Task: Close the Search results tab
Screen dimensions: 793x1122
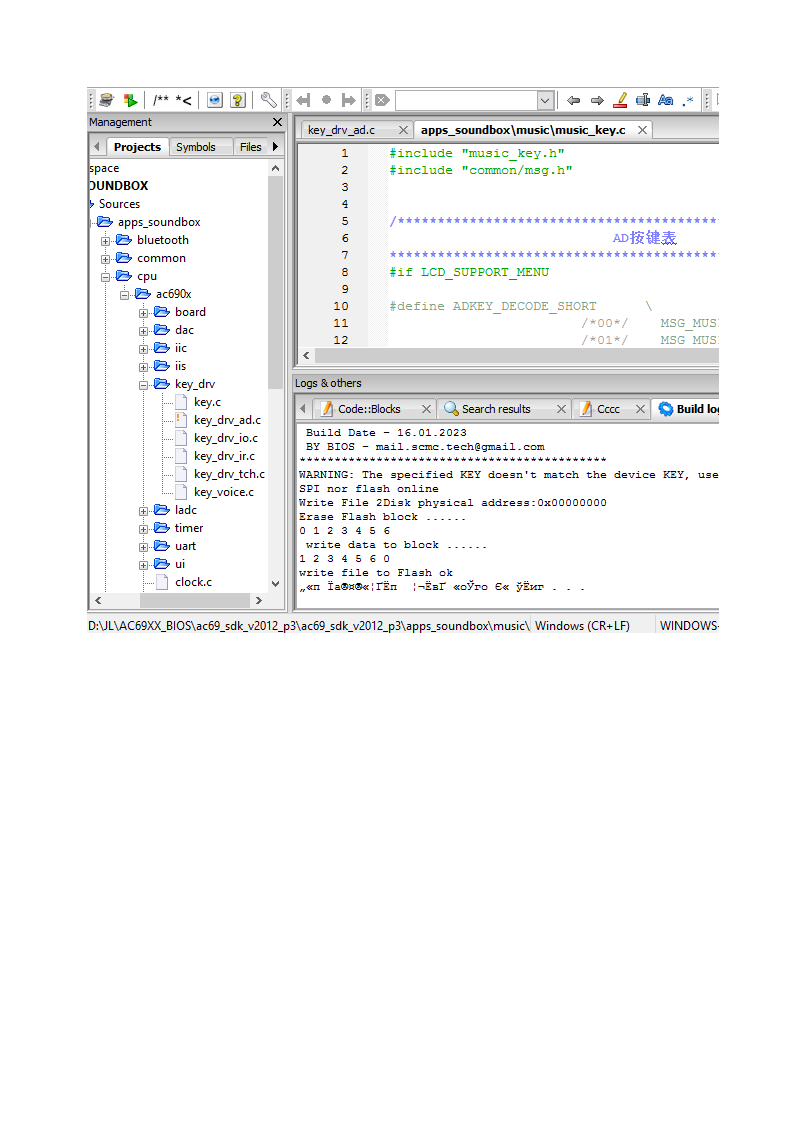Action: [561, 409]
